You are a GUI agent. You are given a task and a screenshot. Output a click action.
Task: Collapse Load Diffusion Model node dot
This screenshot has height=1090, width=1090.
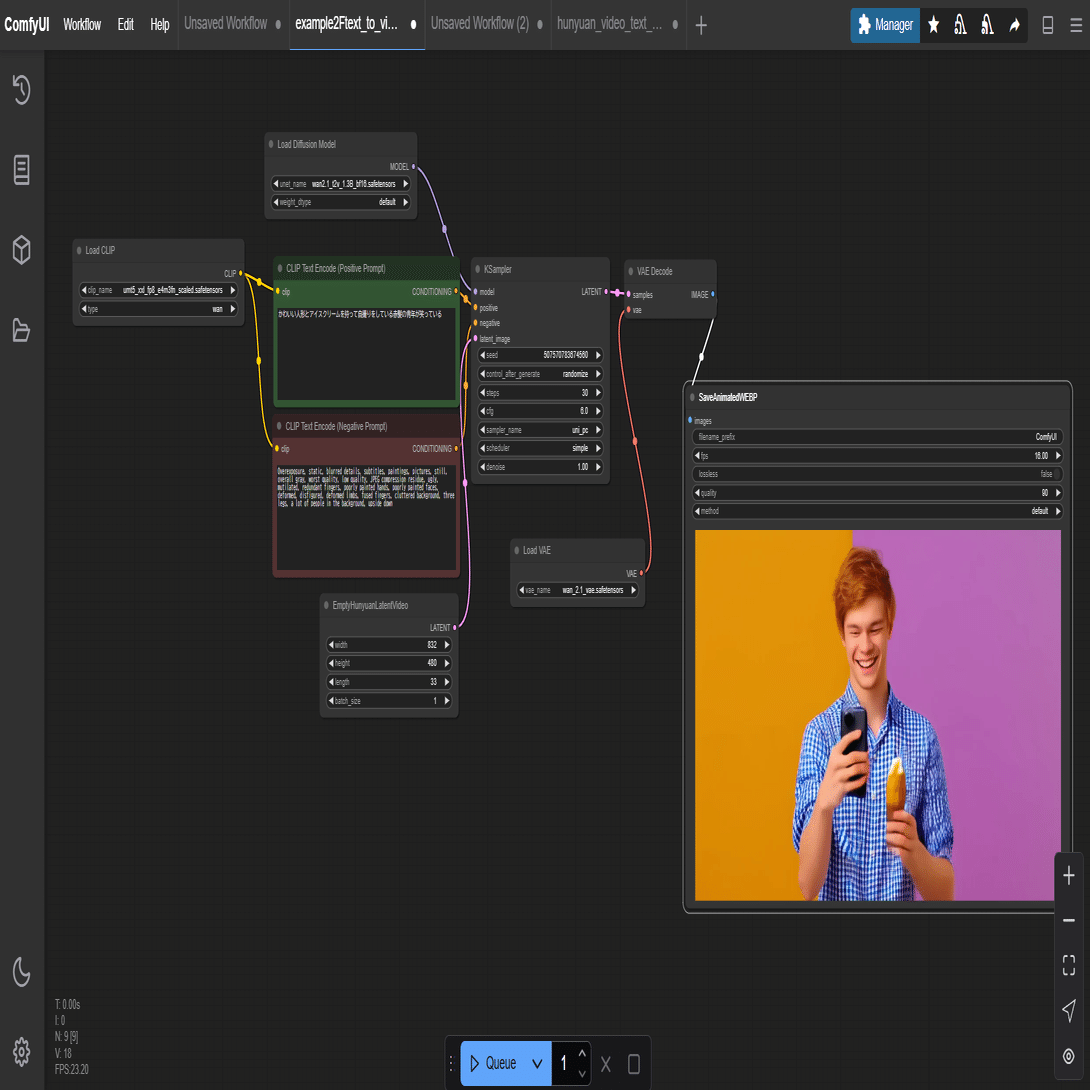271,144
